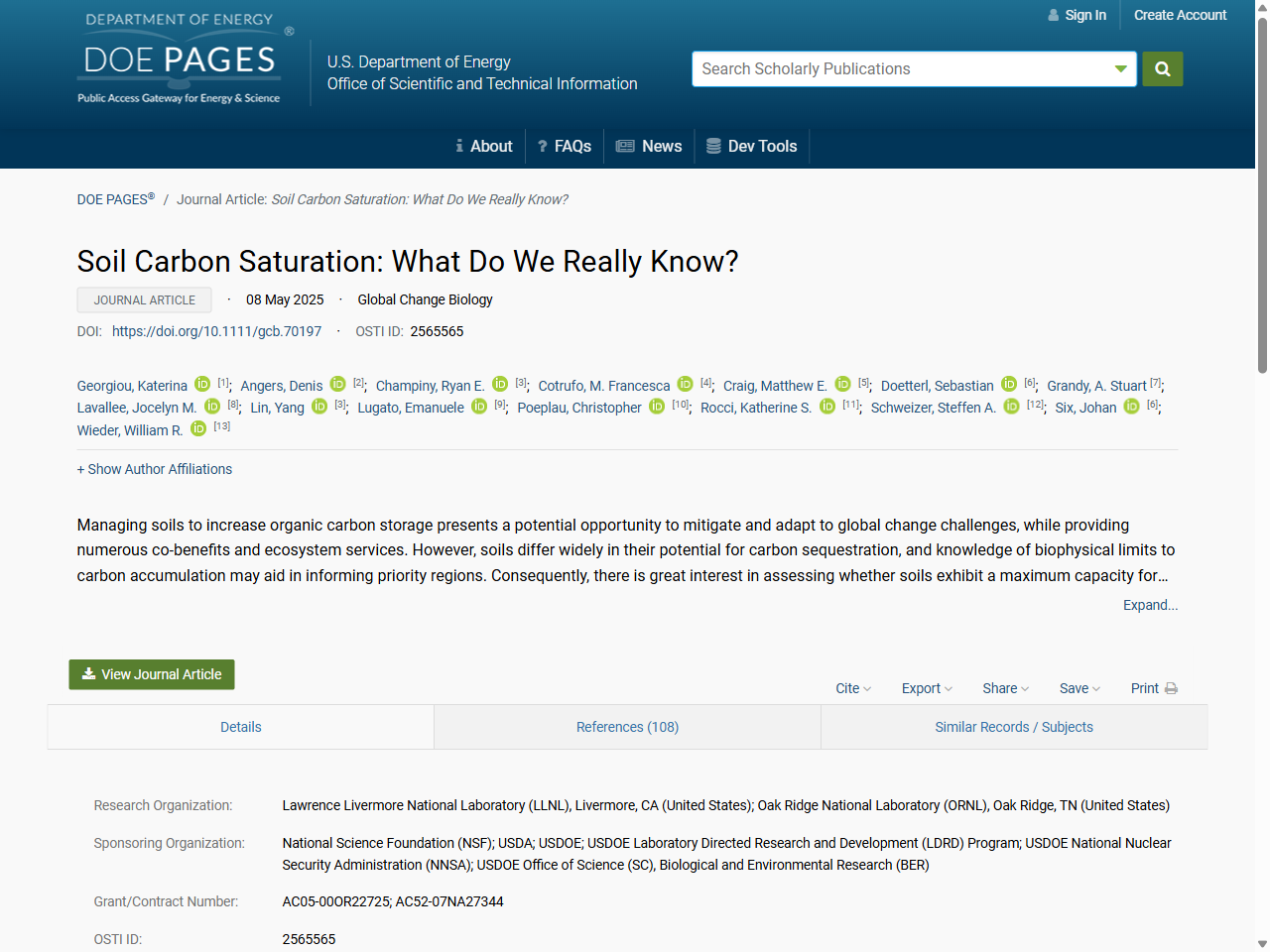Click the info icon next to About
The height and width of the screenshot is (952, 1270).
pyautogui.click(x=459, y=146)
